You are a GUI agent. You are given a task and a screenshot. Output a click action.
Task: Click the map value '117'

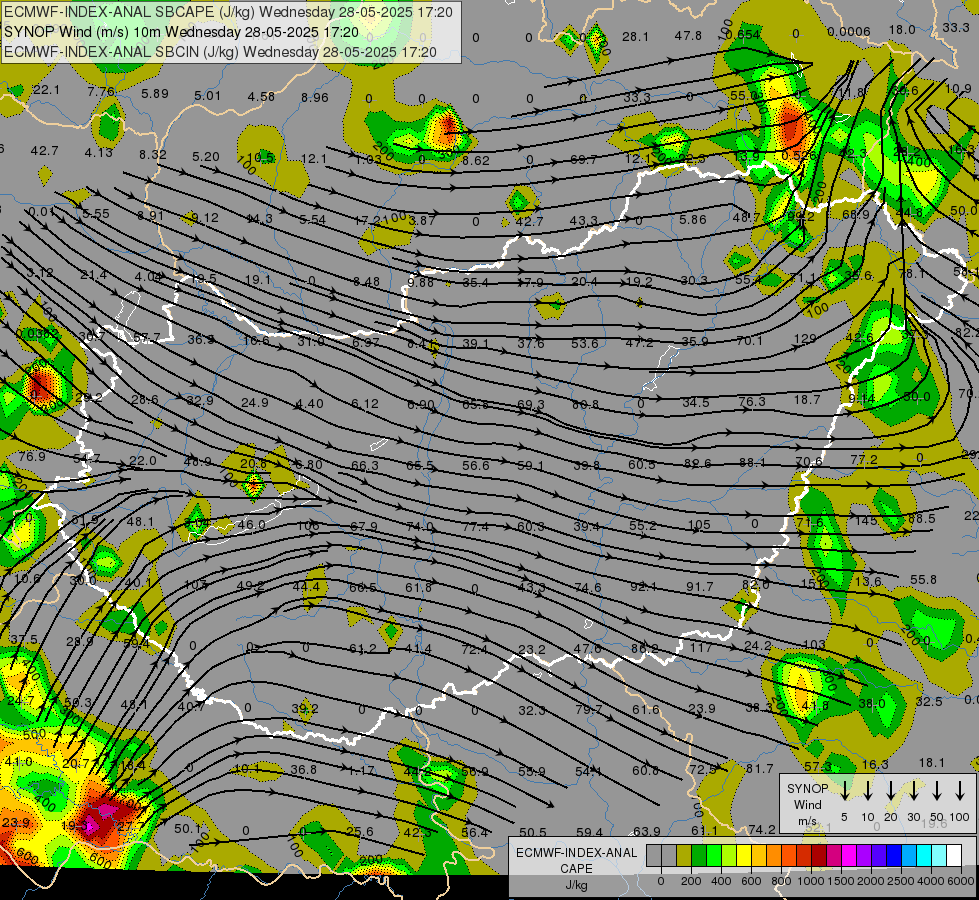(701, 648)
